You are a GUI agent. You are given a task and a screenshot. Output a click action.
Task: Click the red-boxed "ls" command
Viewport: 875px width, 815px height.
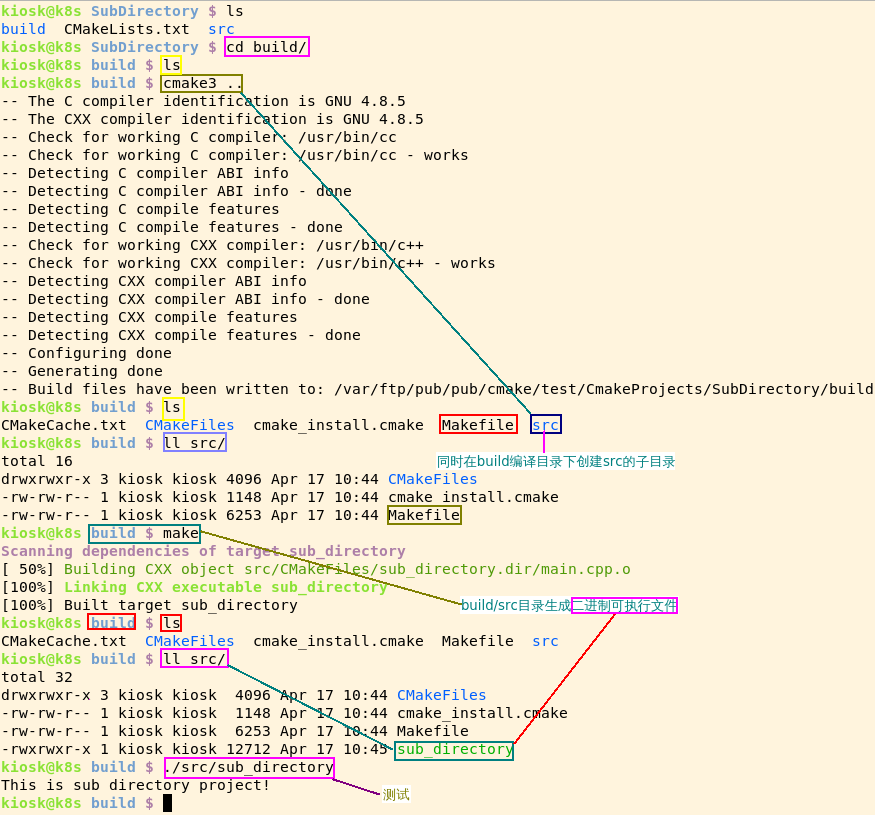pyautogui.click(x=171, y=622)
